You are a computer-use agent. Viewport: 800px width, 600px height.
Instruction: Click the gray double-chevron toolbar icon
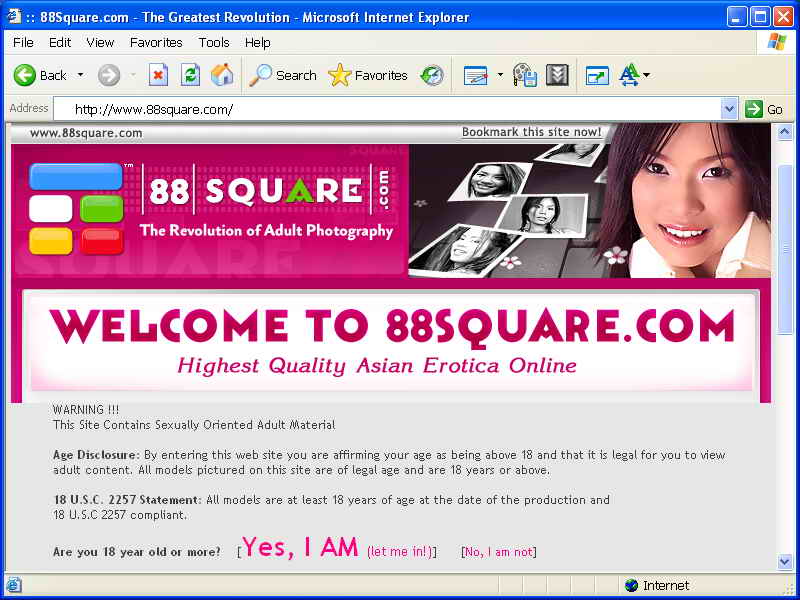[x=557, y=76]
